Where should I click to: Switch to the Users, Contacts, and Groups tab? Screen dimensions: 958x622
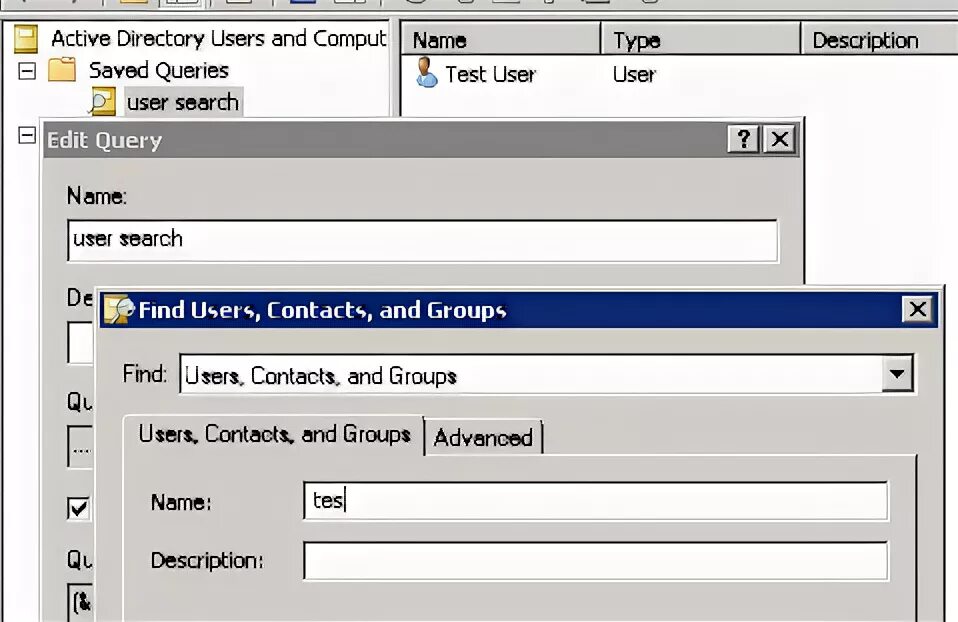pyautogui.click(x=274, y=434)
